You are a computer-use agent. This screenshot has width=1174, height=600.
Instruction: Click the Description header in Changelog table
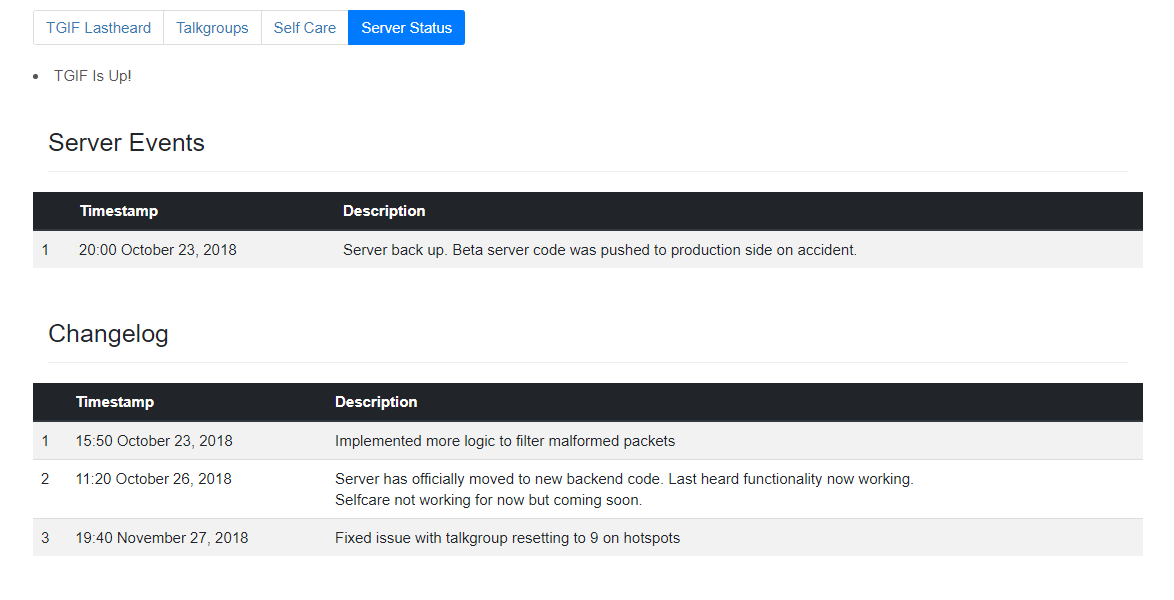(x=376, y=402)
